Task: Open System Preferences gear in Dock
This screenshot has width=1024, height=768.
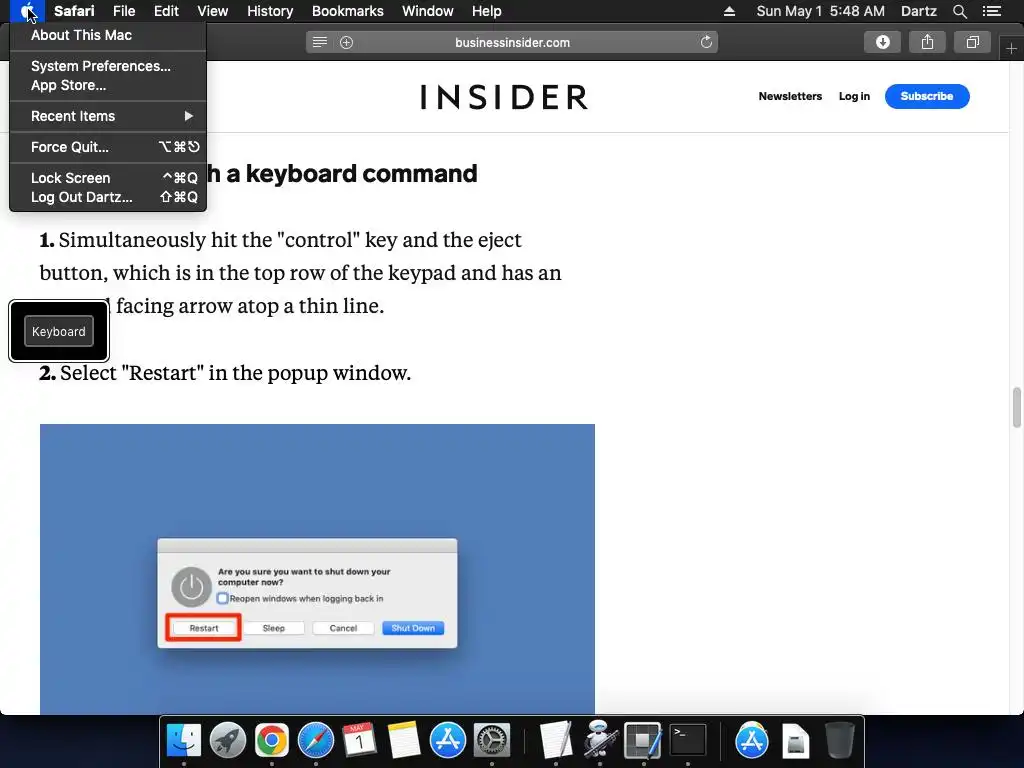Action: 491,741
